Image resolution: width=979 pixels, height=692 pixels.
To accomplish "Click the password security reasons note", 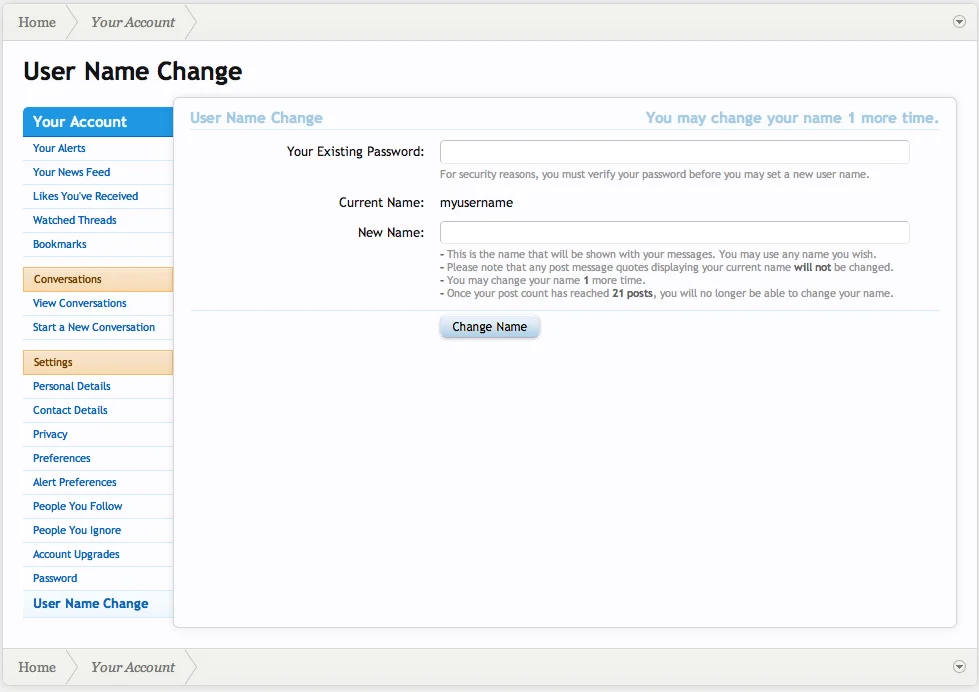I will [654, 174].
